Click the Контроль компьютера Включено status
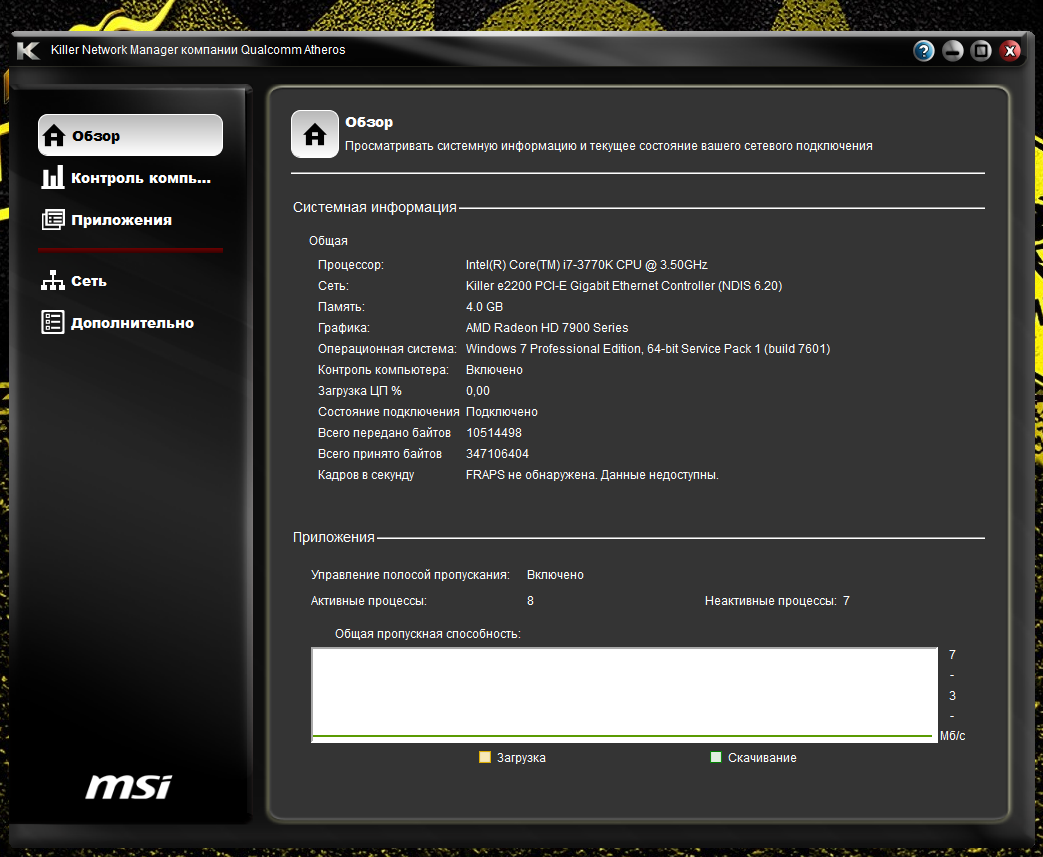This screenshot has height=857, width=1043. (x=494, y=370)
